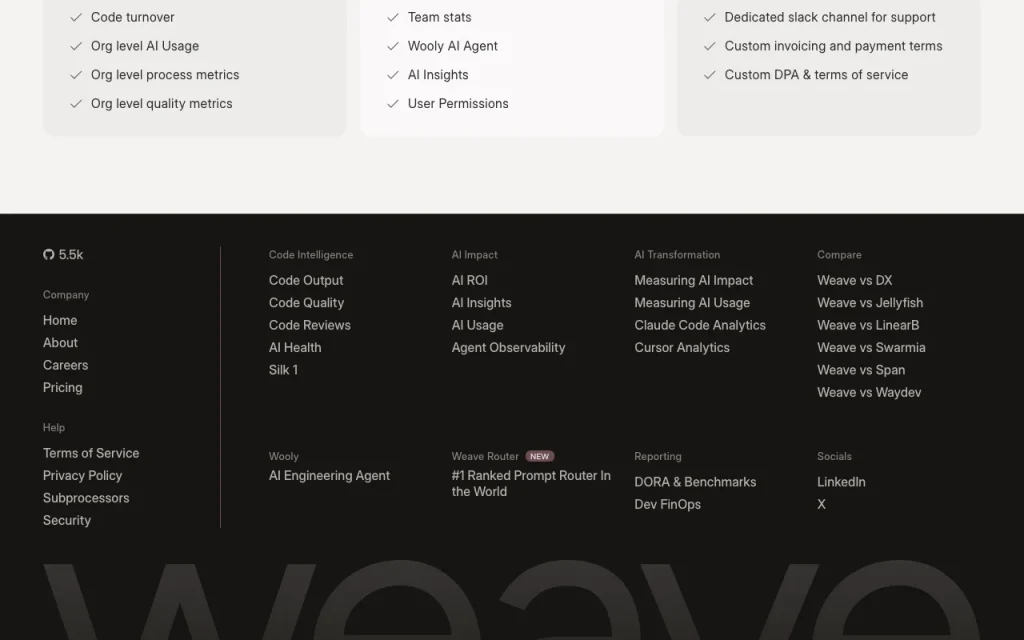The width and height of the screenshot is (1024, 640).
Task: Click the 'AI Transformation' column heading
Action: tap(677, 255)
